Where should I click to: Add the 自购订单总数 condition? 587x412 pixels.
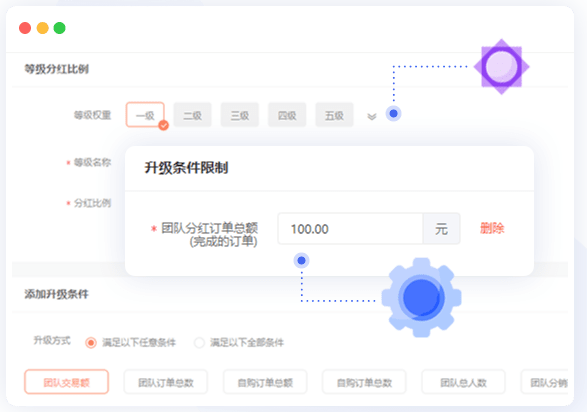tap(364, 382)
